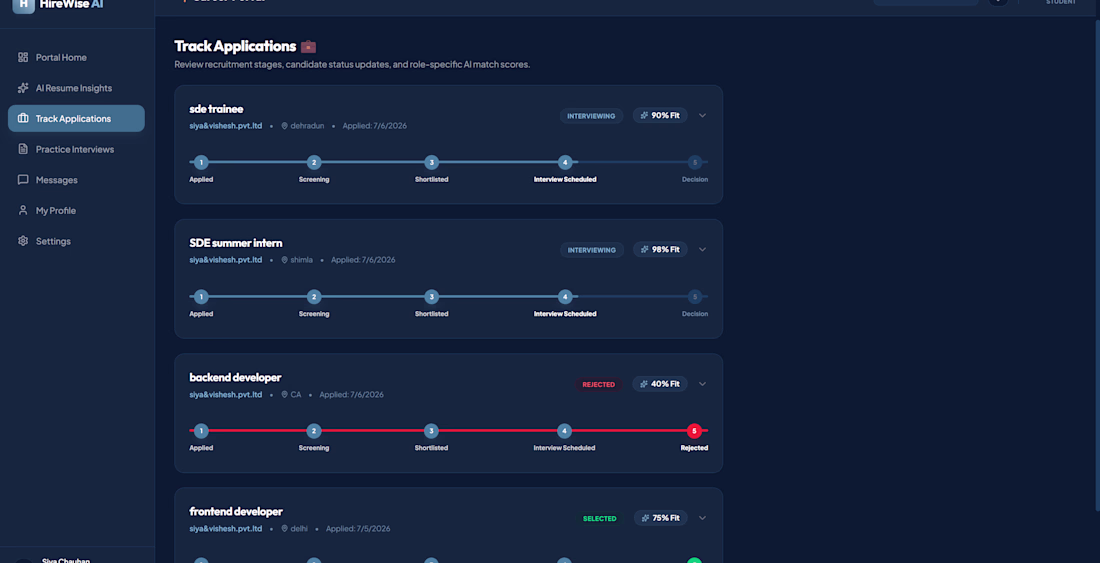Click INTERVIEWING status badge on sde trainee
Image resolution: width=1100 pixels, height=563 pixels.
[x=591, y=116]
